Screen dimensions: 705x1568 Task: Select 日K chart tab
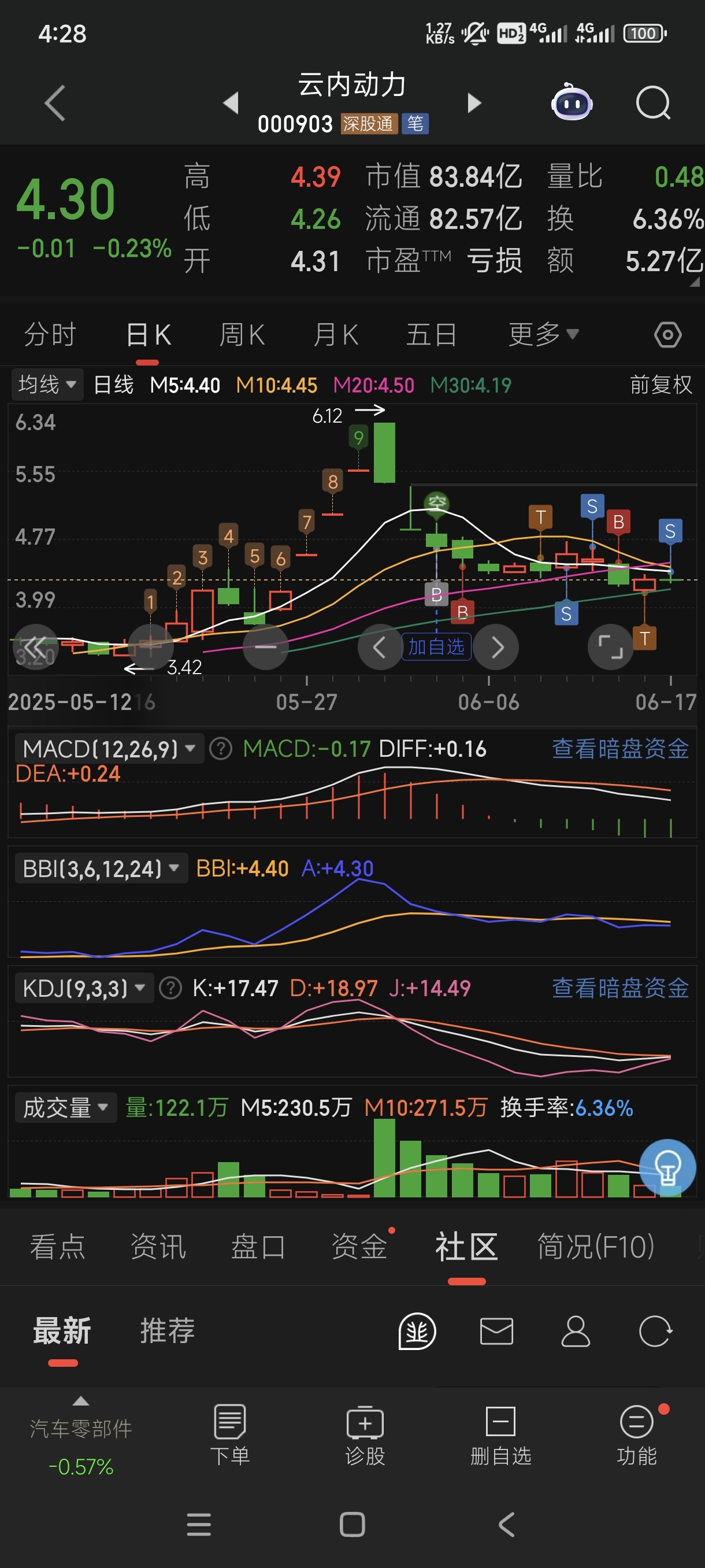[x=148, y=335]
